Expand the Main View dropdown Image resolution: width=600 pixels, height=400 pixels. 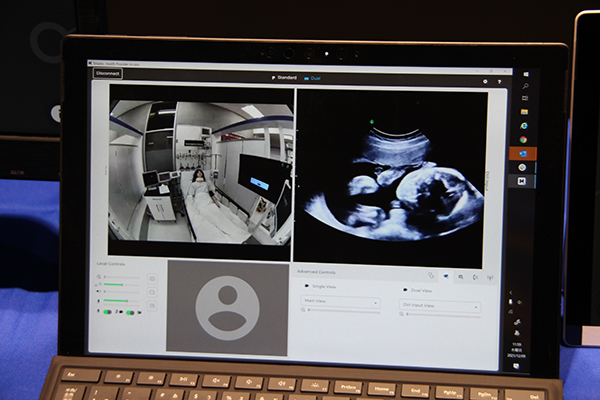click(340, 301)
